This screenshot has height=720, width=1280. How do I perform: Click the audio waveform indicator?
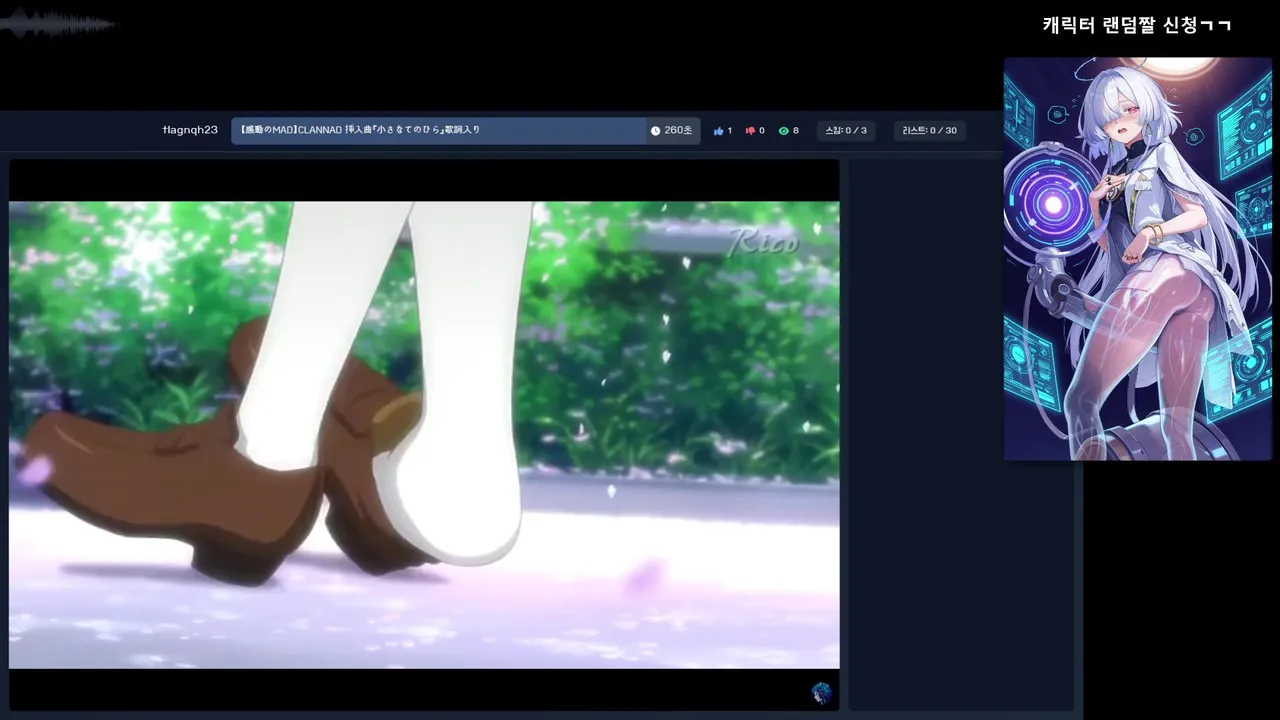58,24
